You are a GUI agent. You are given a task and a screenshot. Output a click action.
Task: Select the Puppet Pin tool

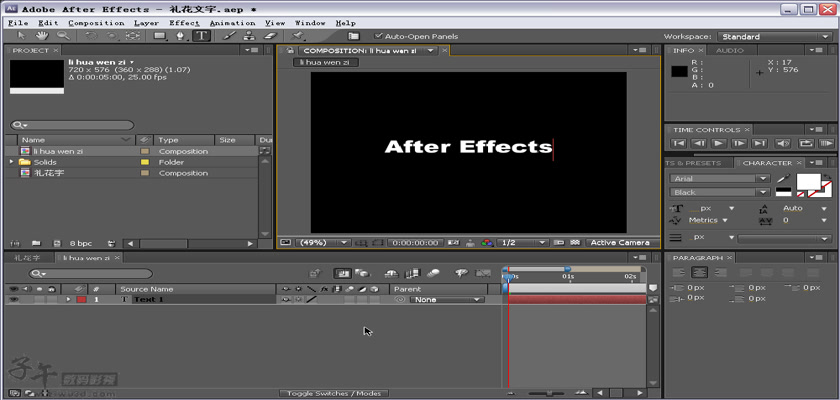pyautogui.click(x=298, y=36)
